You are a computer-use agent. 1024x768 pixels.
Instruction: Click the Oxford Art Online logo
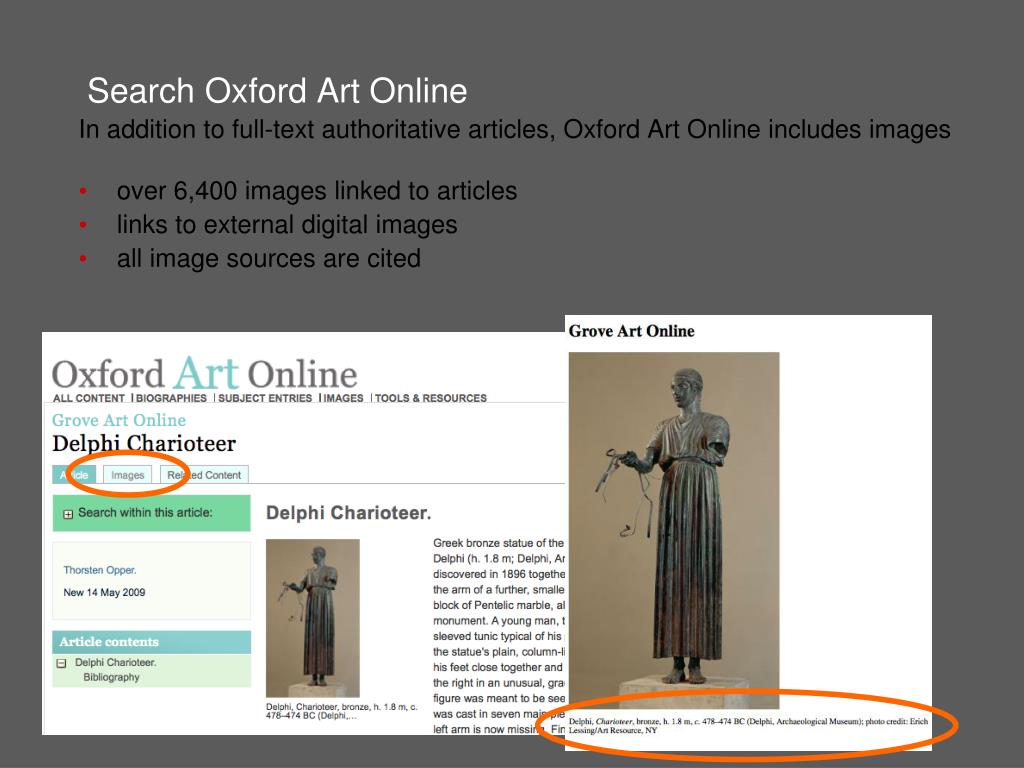[204, 374]
